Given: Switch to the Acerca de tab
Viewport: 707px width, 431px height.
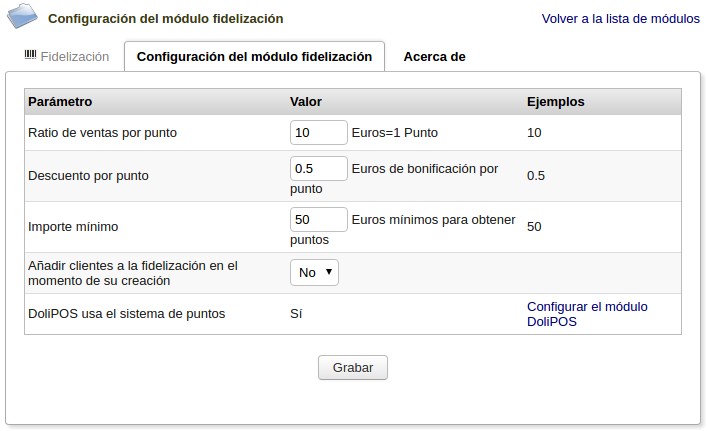Looking at the screenshot, I should click(x=434, y=57).
